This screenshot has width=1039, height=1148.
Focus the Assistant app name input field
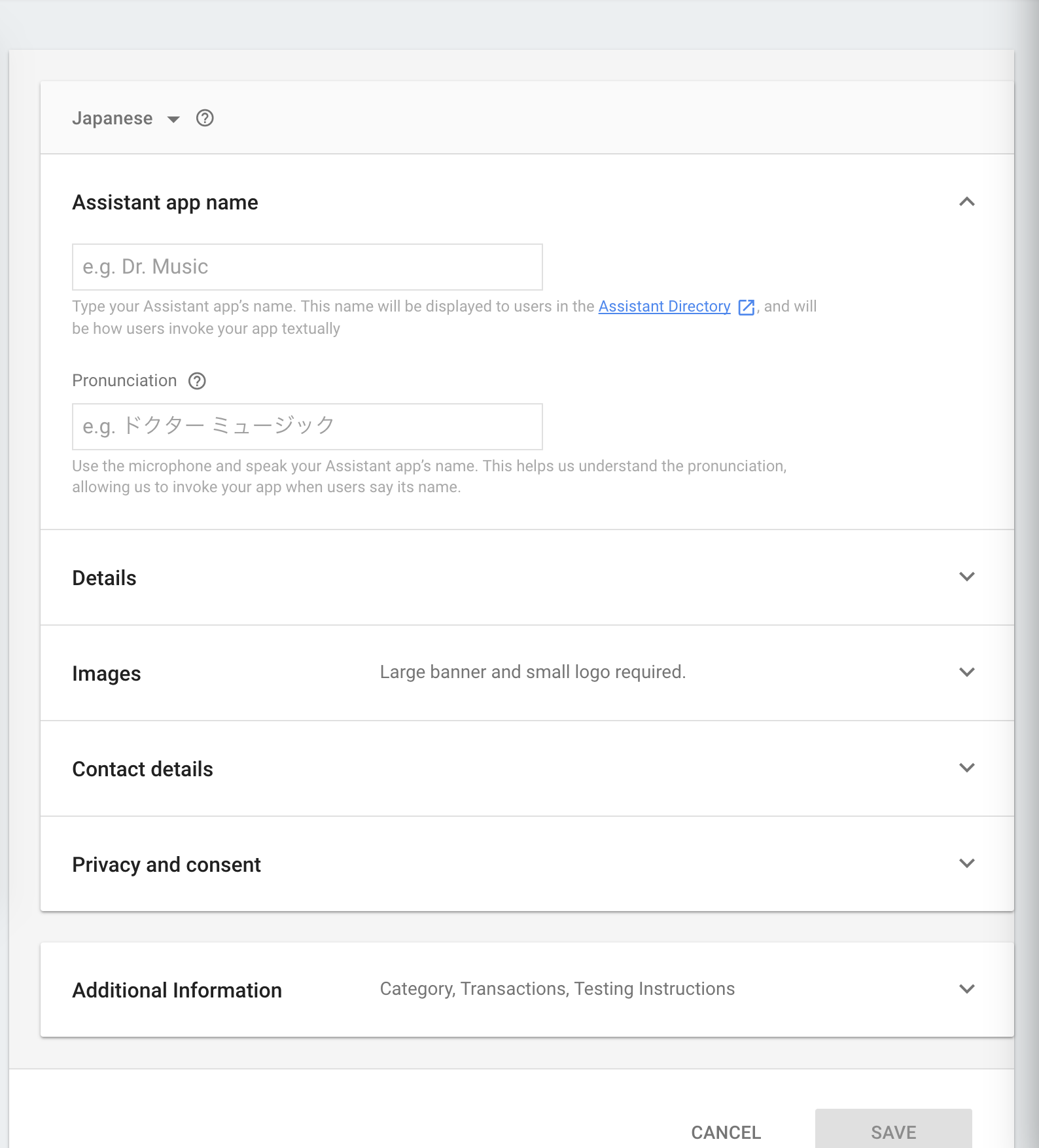point(308,267)
